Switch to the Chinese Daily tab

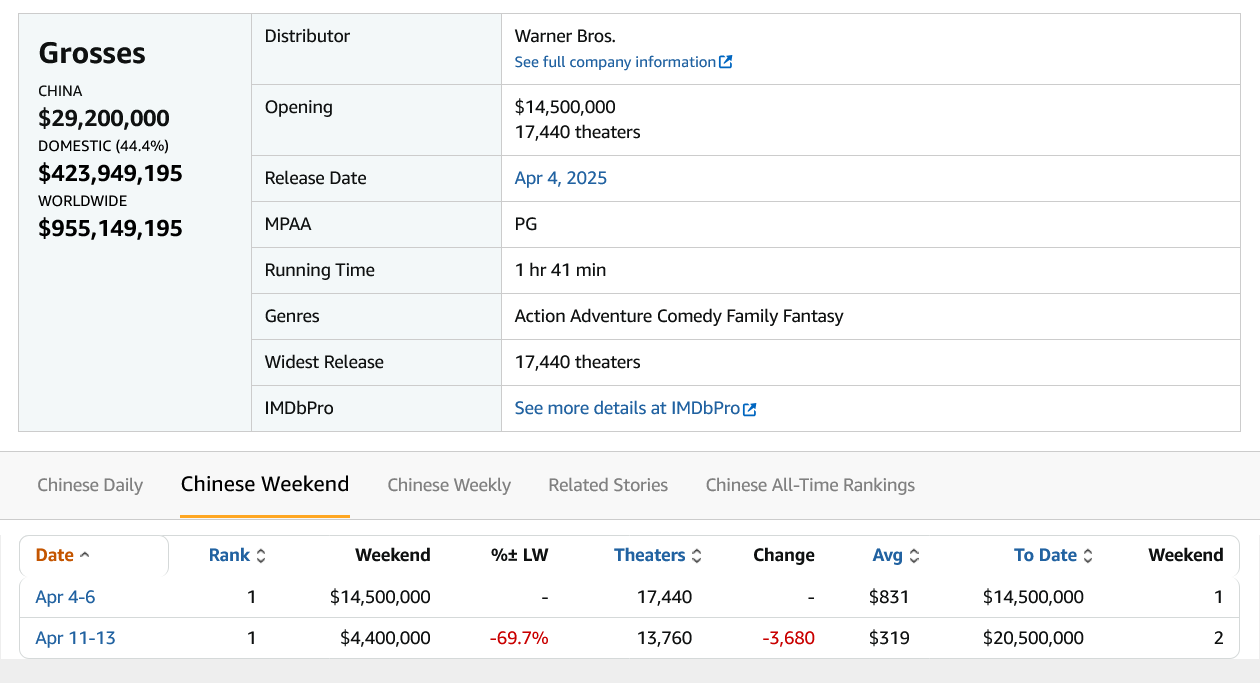pyautogui.click(x=90, y=485)
